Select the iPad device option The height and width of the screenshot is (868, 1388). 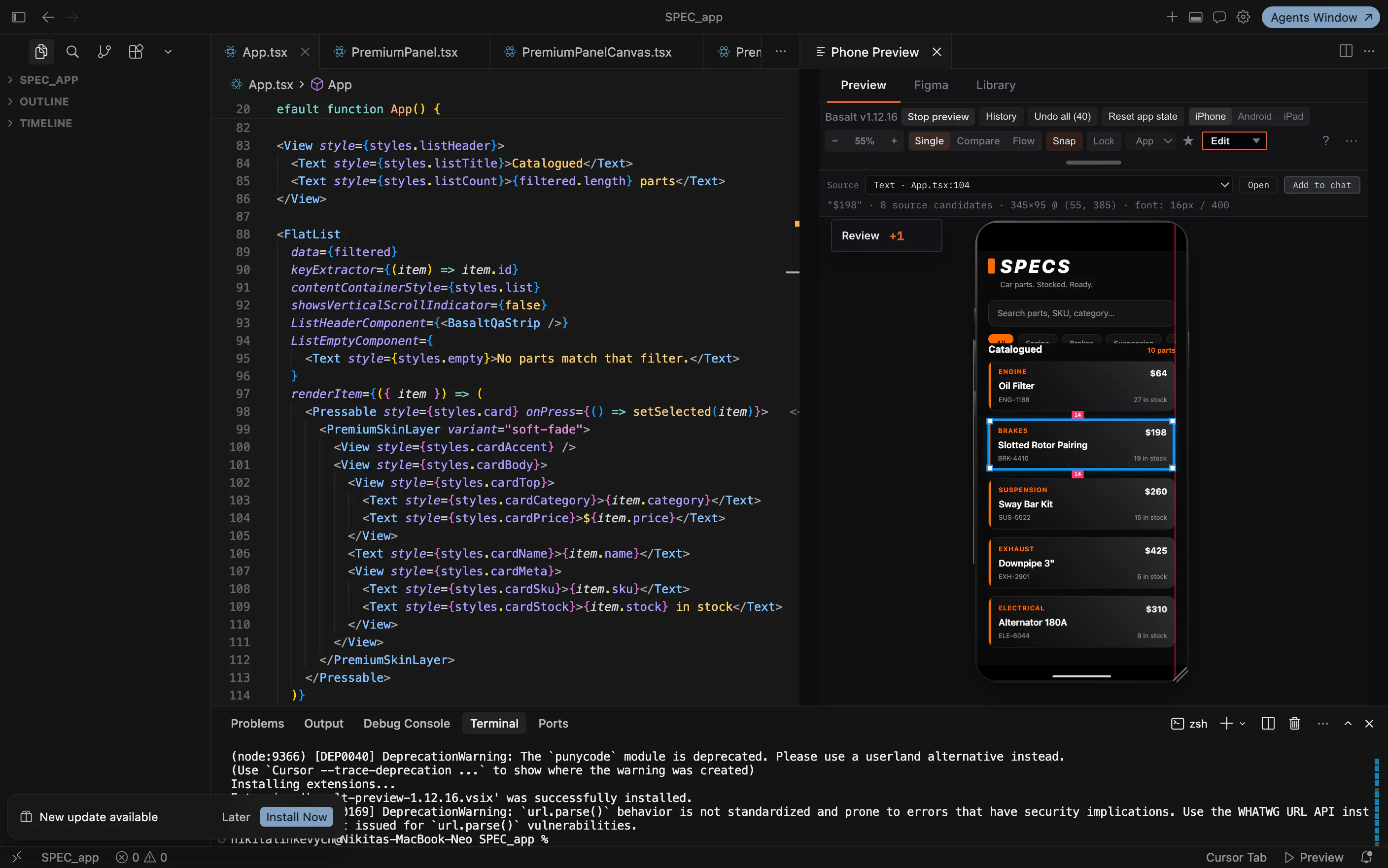tap(1293, 117)
